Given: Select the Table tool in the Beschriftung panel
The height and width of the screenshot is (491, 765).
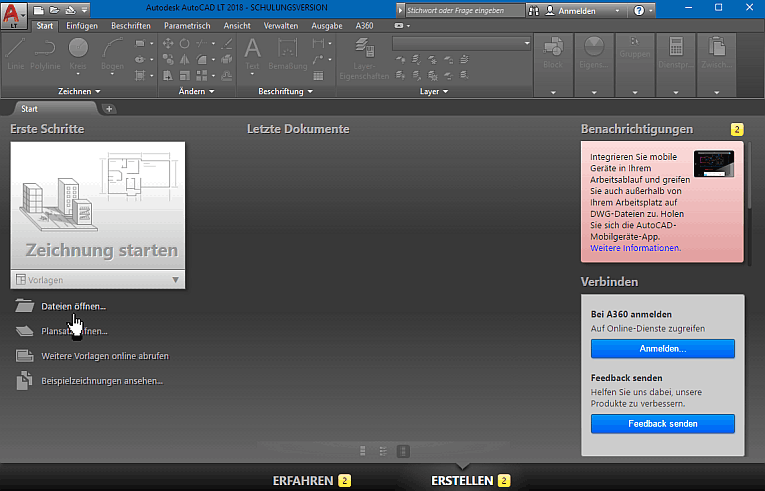Looking at the screenshot, I should 319,76.
